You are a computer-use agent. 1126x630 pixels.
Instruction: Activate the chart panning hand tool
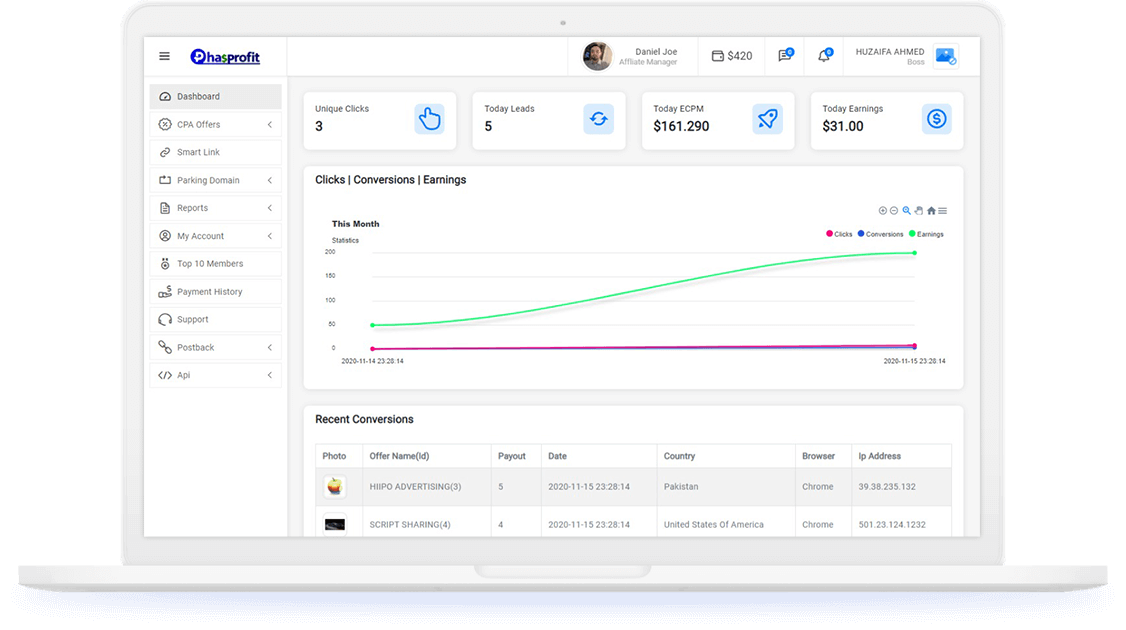click(919, 210)
